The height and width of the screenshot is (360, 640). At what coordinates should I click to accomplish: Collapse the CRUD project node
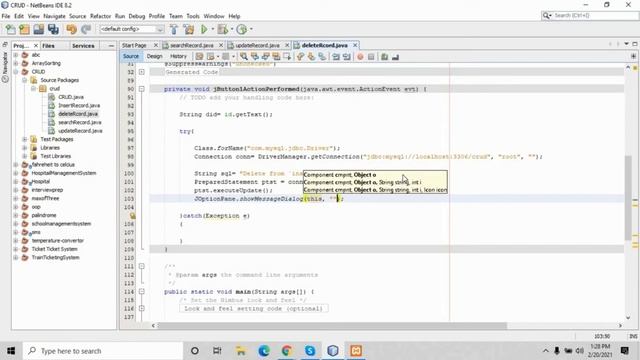click(16, 72)
